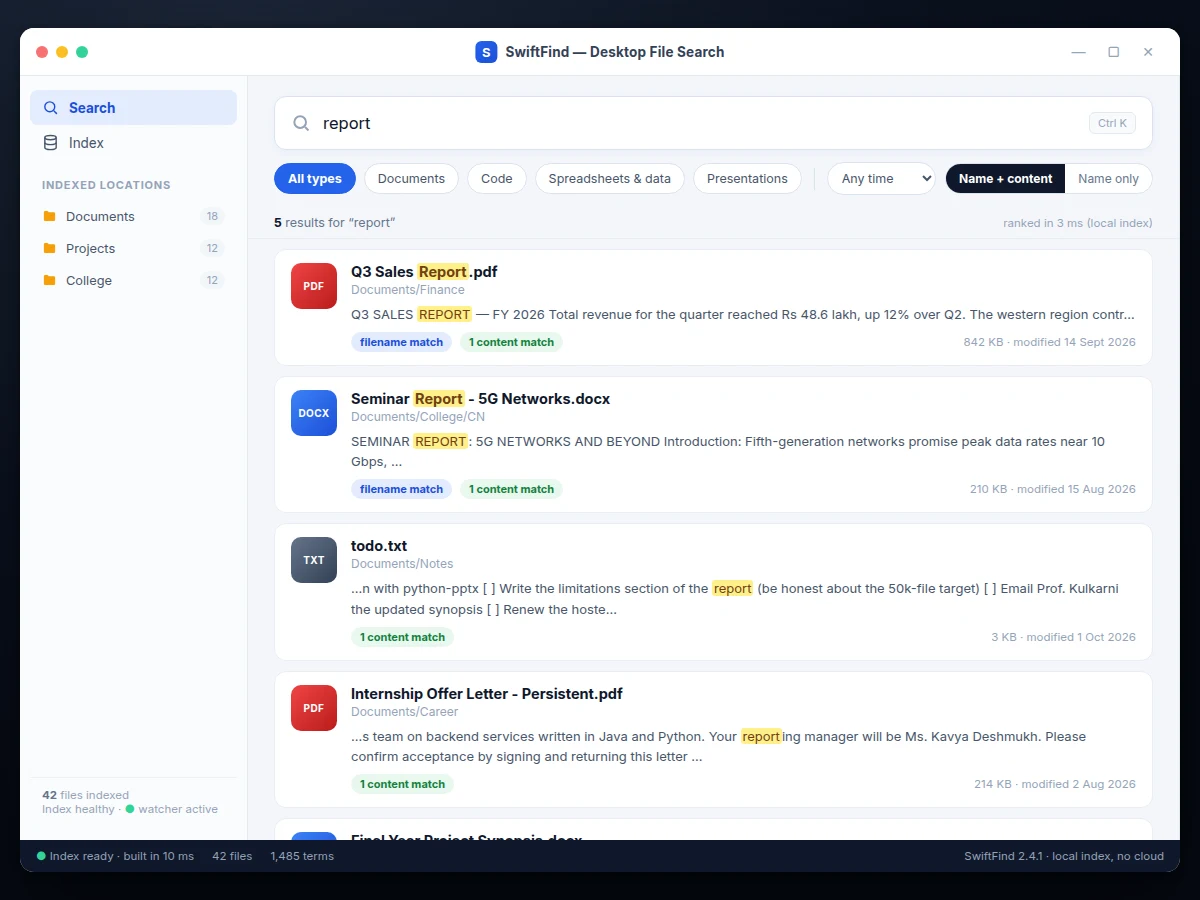Click the database icon next to Index
The image size is (1200, 900).
[50, 143]
